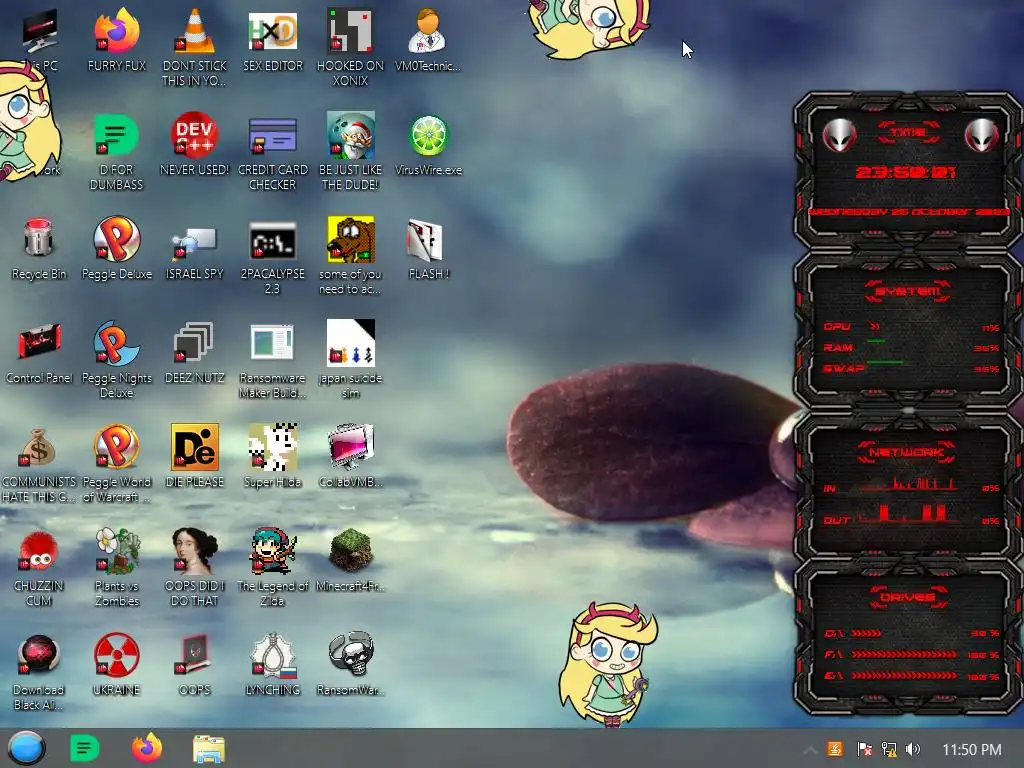This screenshot has height=768, width=1024.
Task: Expand the hidden tray icons chevron
Action: (809, 750)
